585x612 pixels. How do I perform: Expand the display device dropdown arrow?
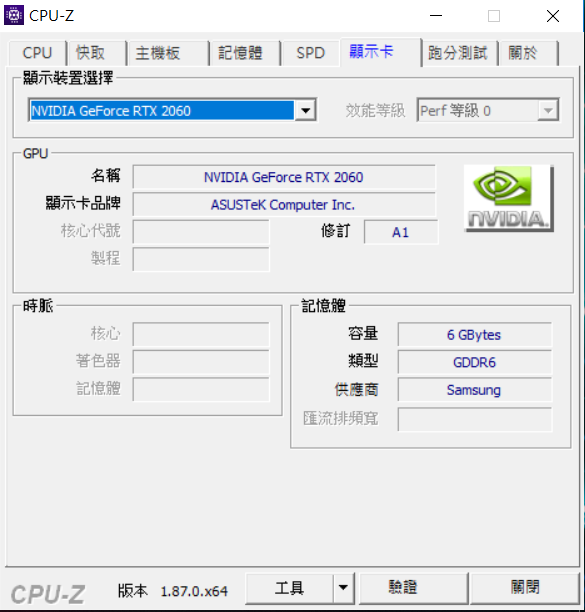click(x=306, y=110)
